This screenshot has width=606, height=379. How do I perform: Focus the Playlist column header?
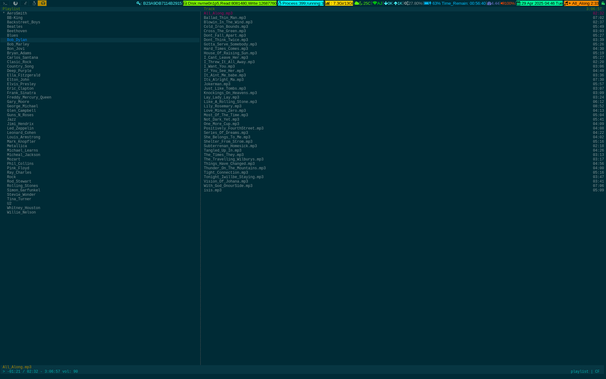(11, 8)
